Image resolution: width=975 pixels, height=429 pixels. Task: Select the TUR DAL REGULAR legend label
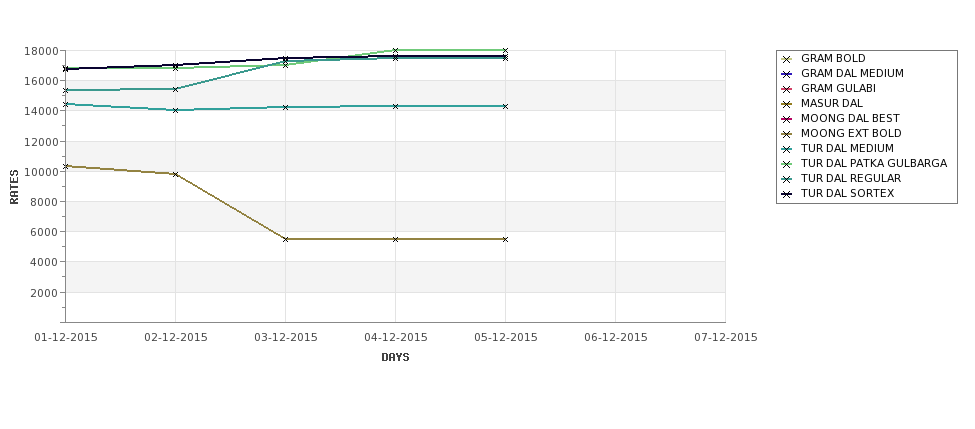pyautogui.click(x=851, y=178)
